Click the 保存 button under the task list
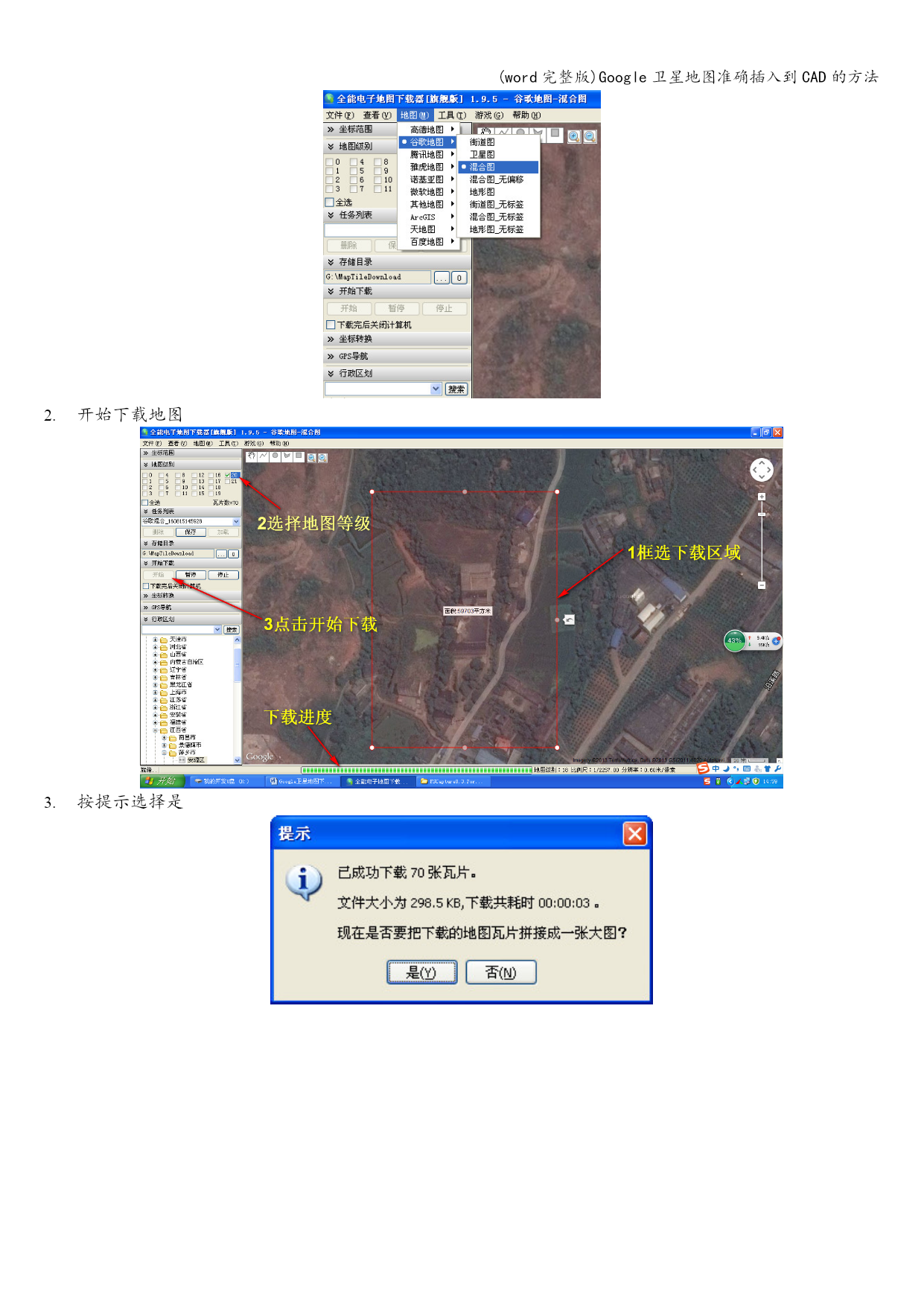Image resolution: width=924 pixels, height=1306 pixels. click(191, 532)
